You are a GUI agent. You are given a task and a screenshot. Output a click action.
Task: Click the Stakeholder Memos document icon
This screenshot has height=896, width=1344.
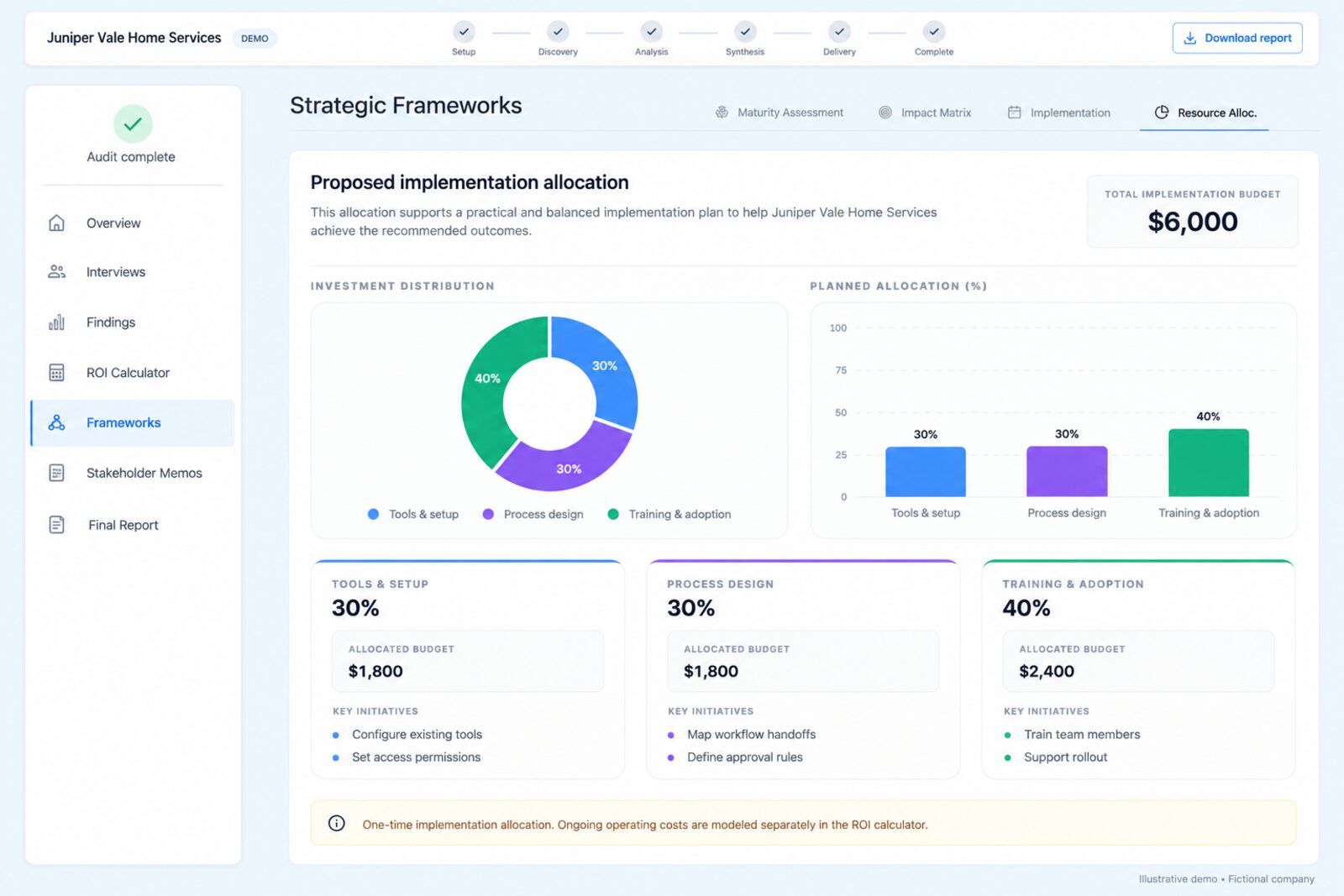coord(56,473)
